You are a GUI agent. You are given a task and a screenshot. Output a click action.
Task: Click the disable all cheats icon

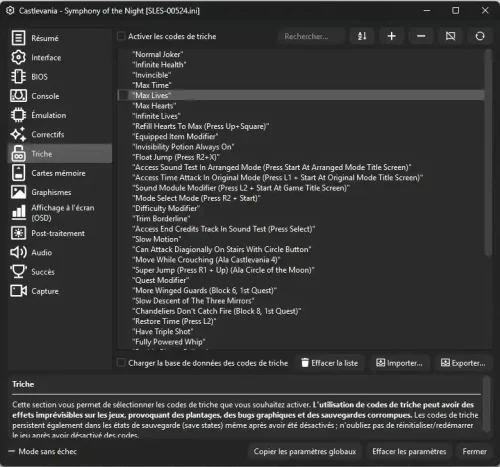[x=450, y=36]
